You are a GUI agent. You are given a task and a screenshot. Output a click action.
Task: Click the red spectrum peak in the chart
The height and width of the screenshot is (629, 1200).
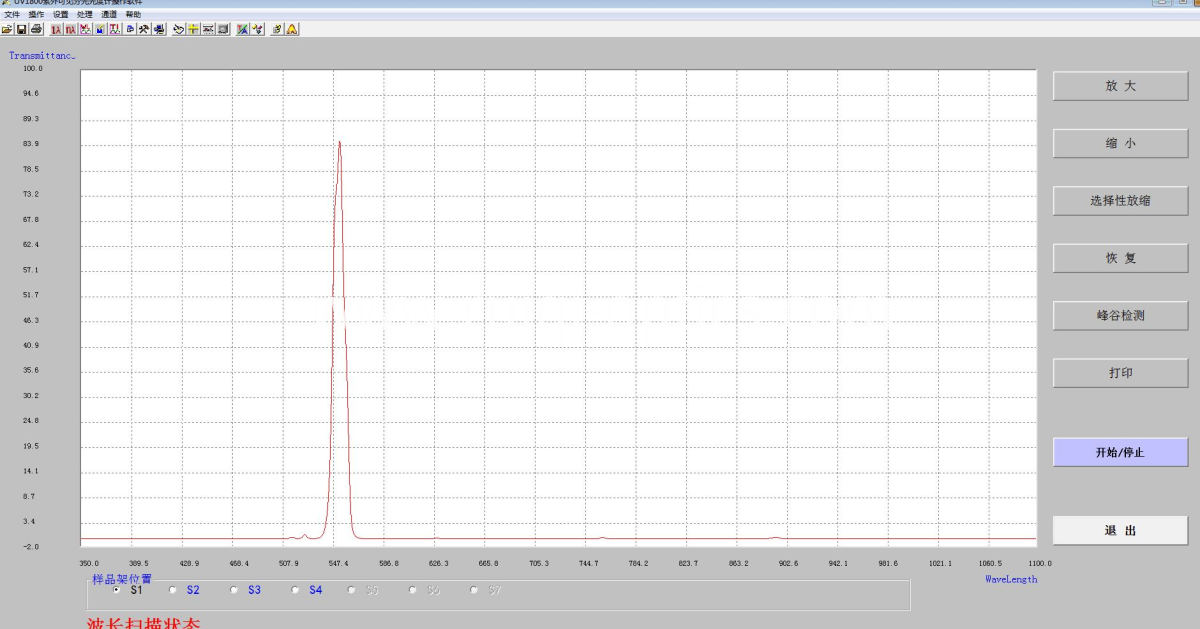point(339,143)
